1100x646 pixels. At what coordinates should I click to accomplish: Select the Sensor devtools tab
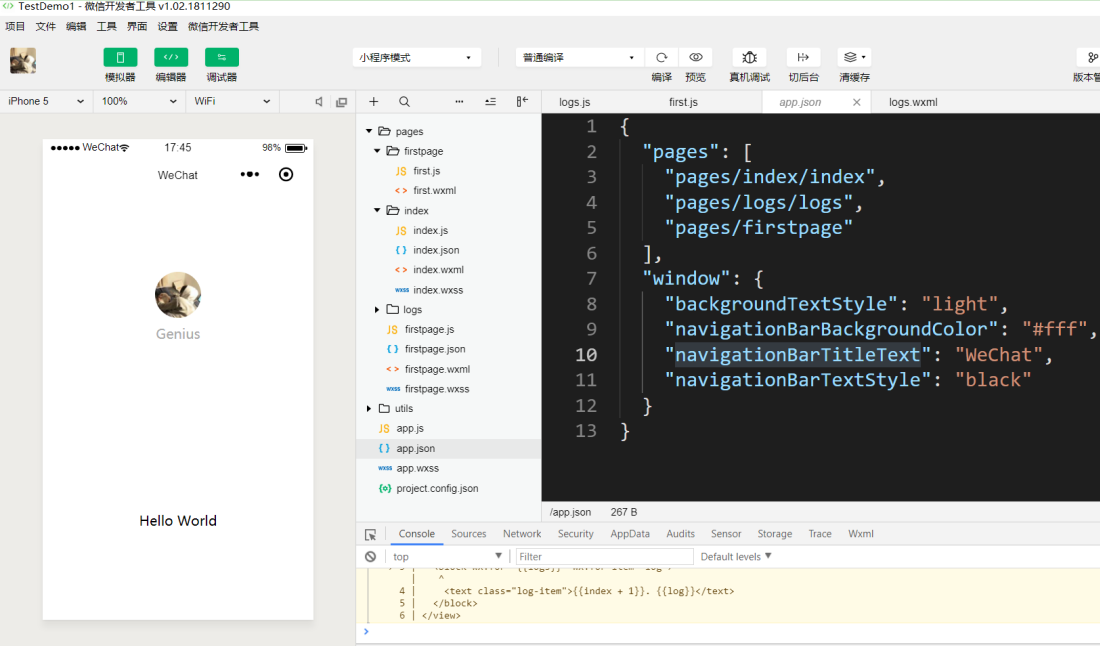[726, 534]
